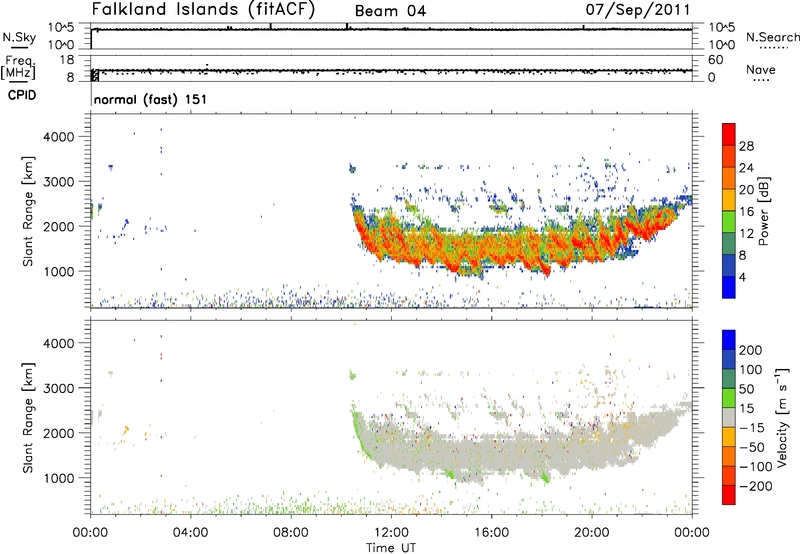This screenshot has height=554, width=800.
Task: Click the '20:00' time axis label
Action: click(x=592, y=533)
